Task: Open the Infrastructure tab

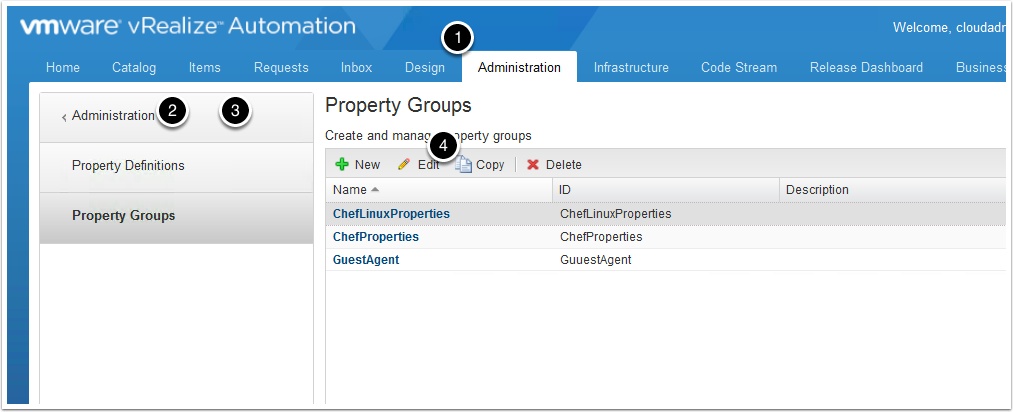Action: [631, 68]
